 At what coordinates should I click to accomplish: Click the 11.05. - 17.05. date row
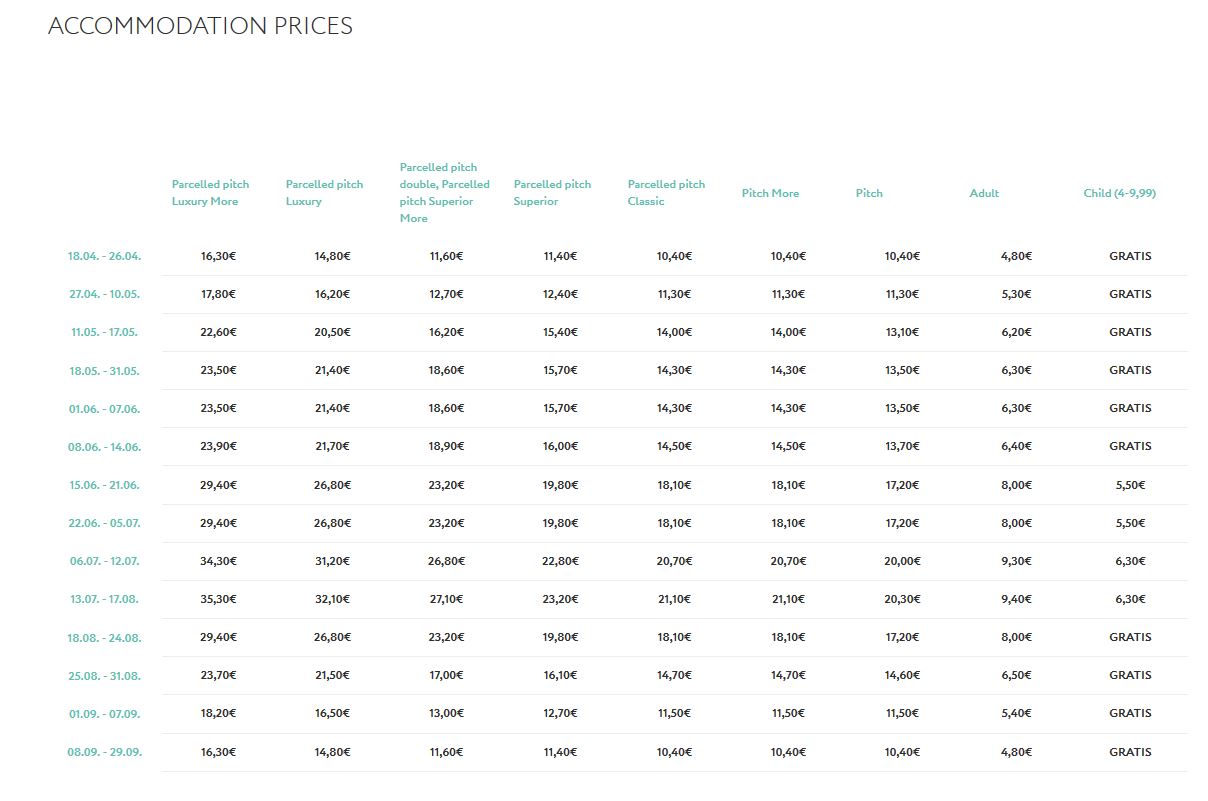point(104,332)
